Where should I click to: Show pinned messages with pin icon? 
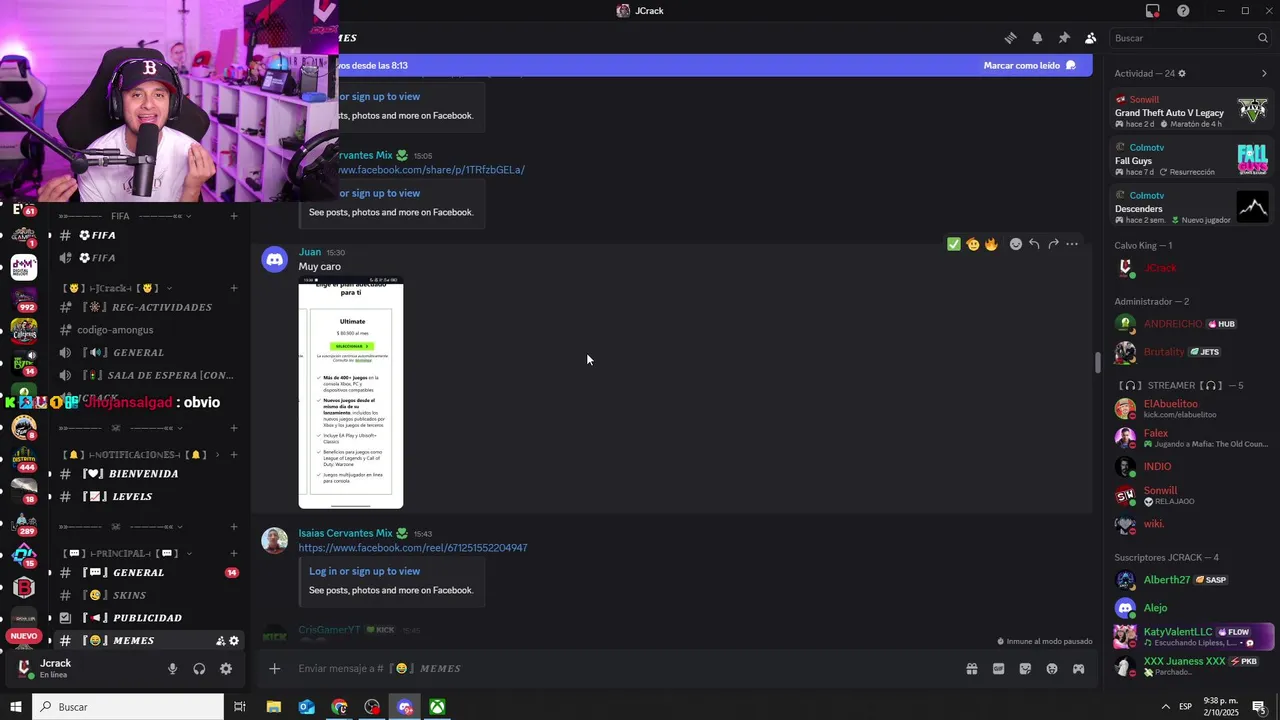click(1064, 38)
